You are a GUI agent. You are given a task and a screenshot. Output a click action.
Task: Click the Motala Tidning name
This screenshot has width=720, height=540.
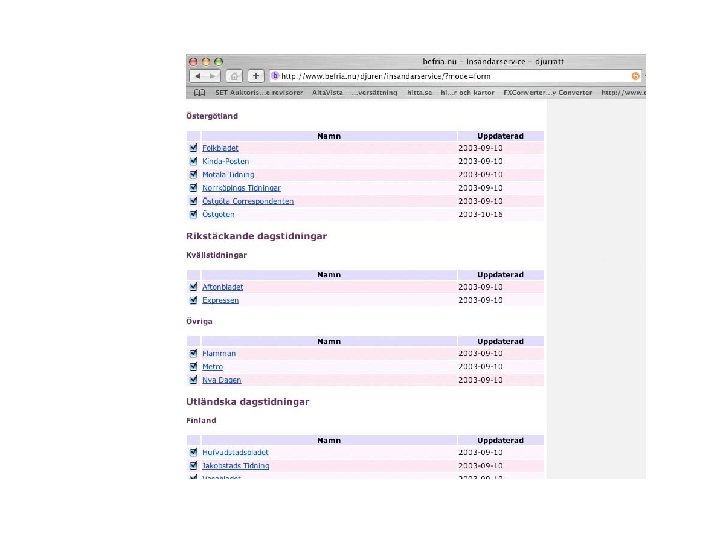tap(228, 174)
